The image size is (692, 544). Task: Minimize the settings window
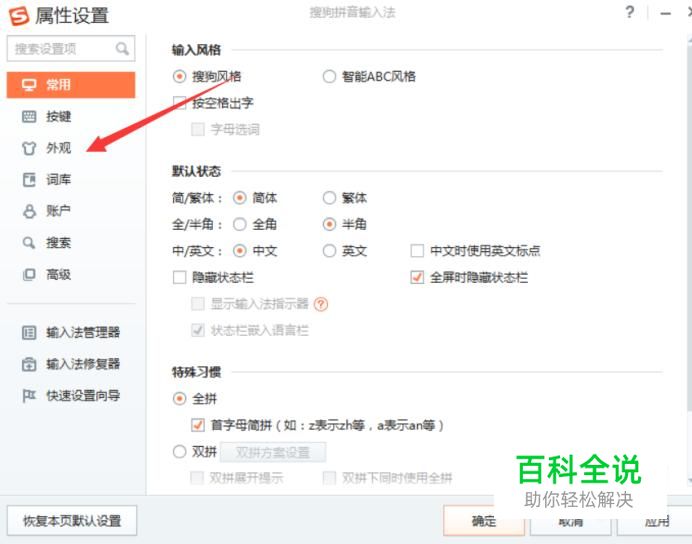(666, 13)
